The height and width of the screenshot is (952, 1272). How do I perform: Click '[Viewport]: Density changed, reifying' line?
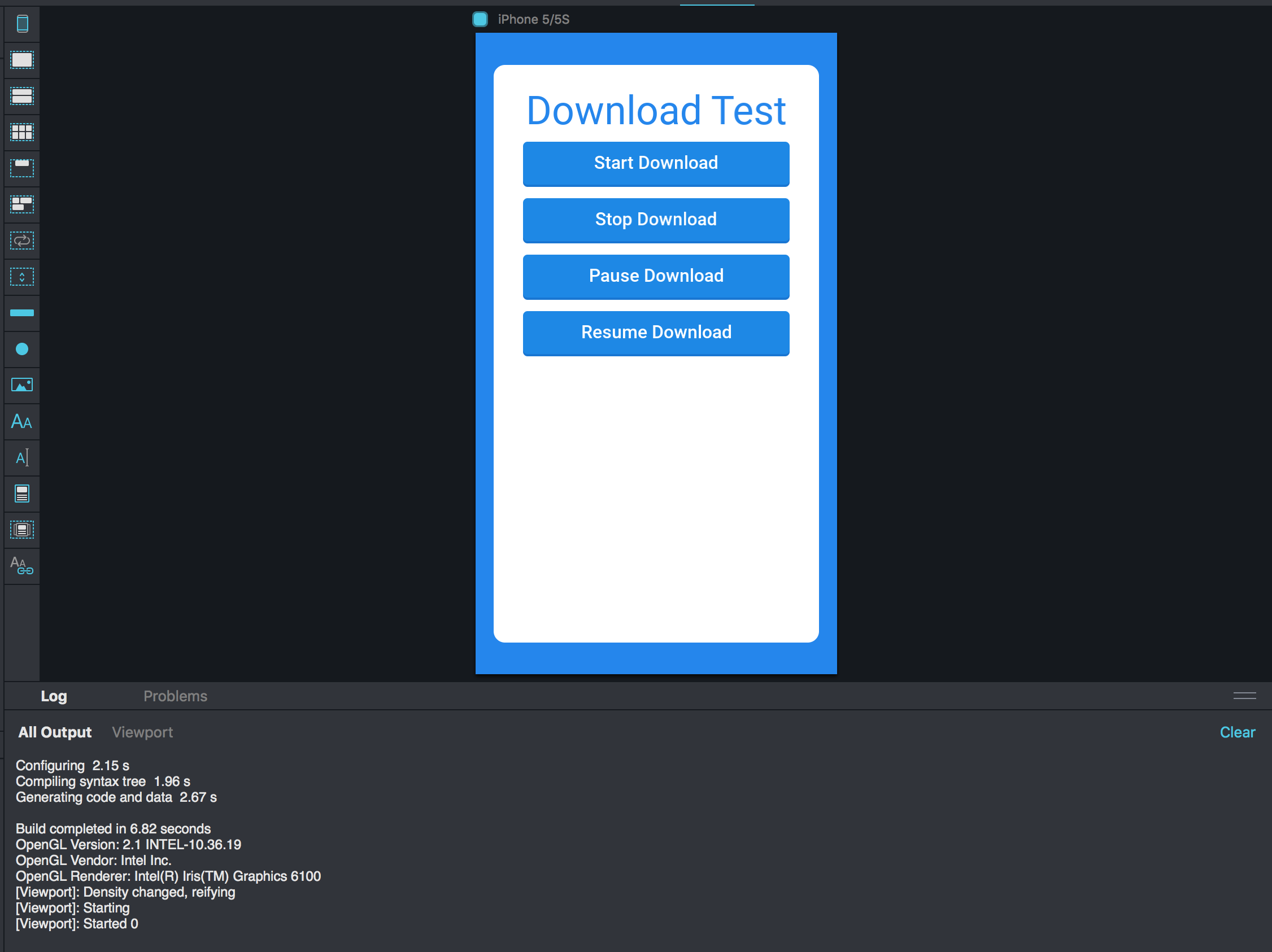(125, 892)
